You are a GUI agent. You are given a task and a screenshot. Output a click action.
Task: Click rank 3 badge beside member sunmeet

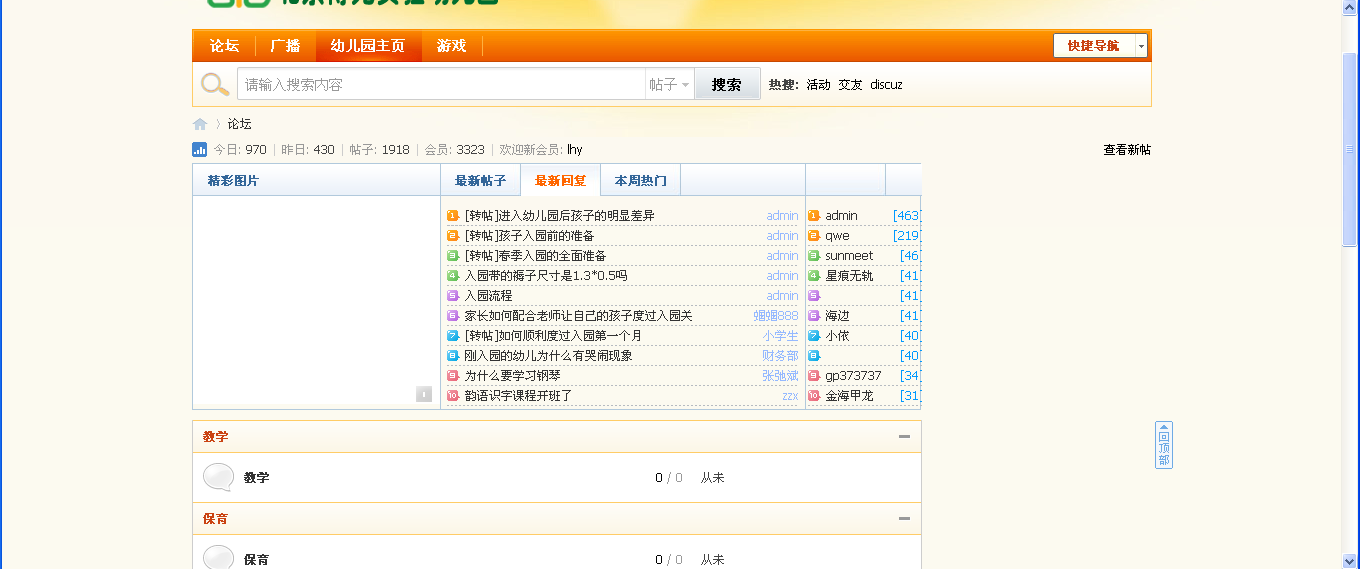pos(814,256)
